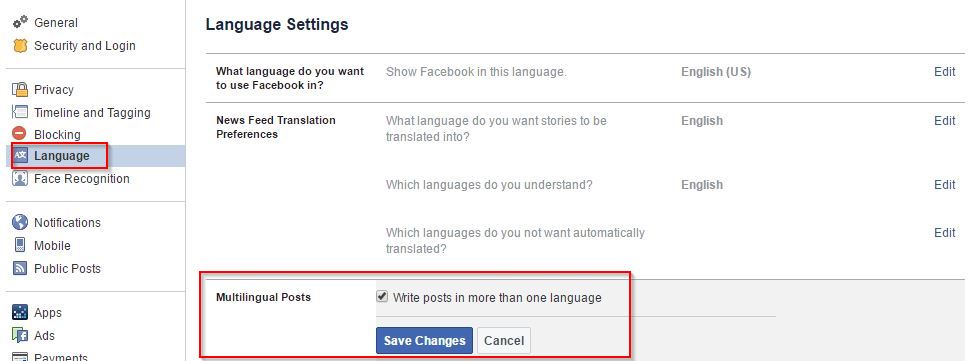Click the Notifications globe icon
This screenshot has width=971, height=361.
click(20, 223)
